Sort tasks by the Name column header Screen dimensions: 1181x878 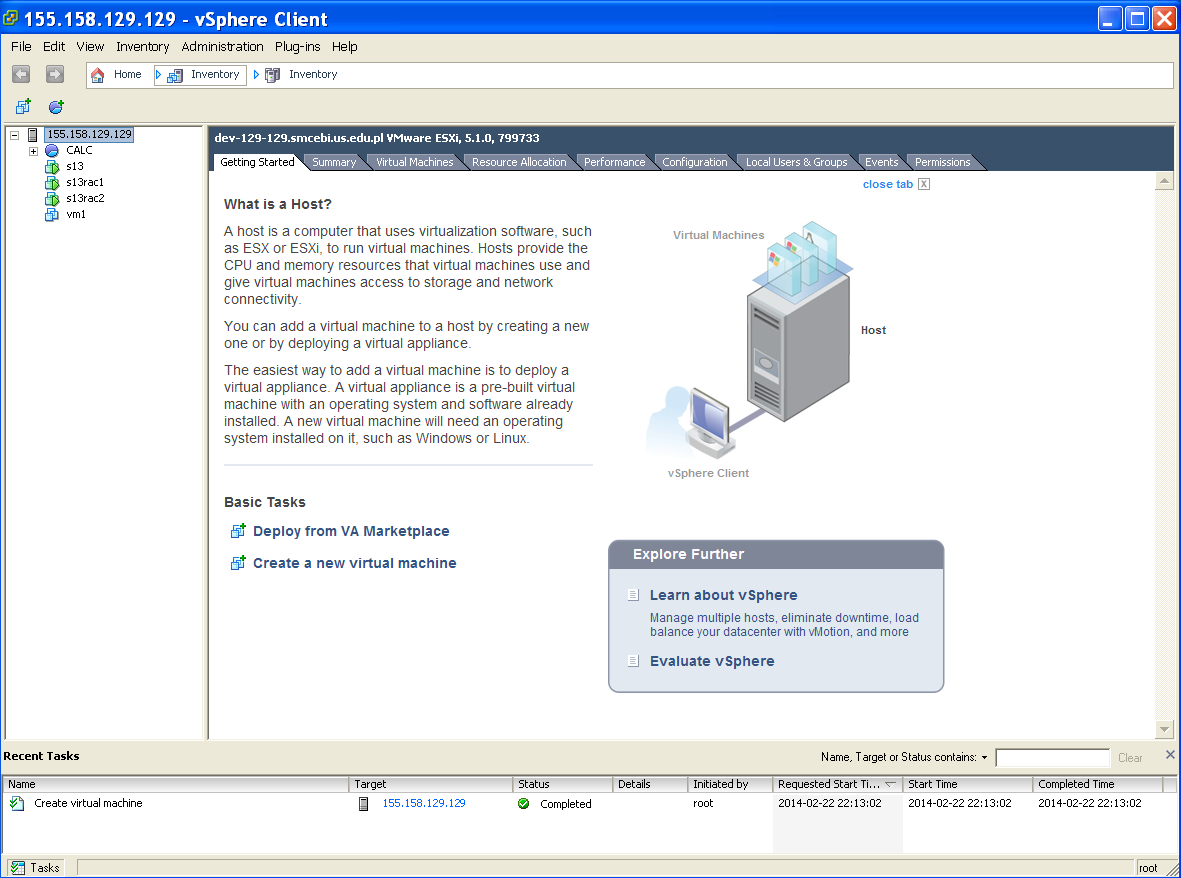coord(176,784)
